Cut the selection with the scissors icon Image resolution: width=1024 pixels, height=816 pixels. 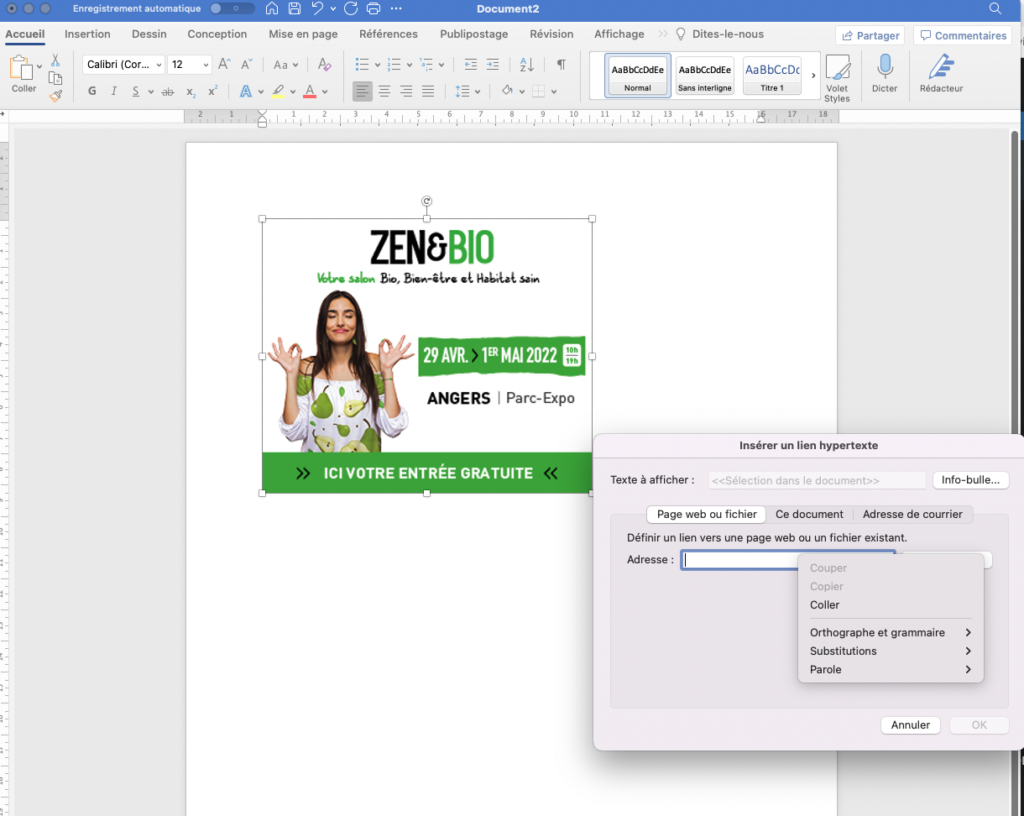[x=56, y=60]
